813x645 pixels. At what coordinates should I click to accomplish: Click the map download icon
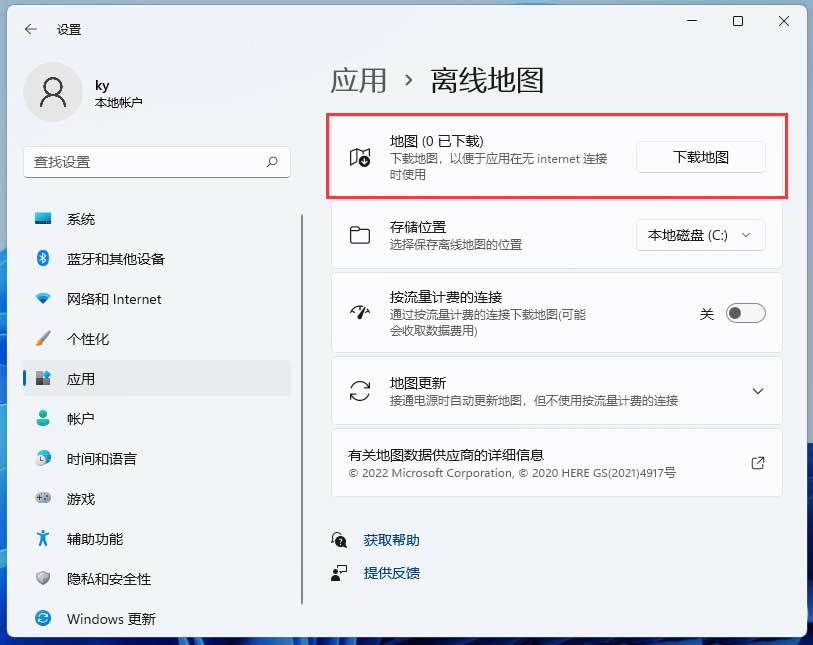(360, 157)
